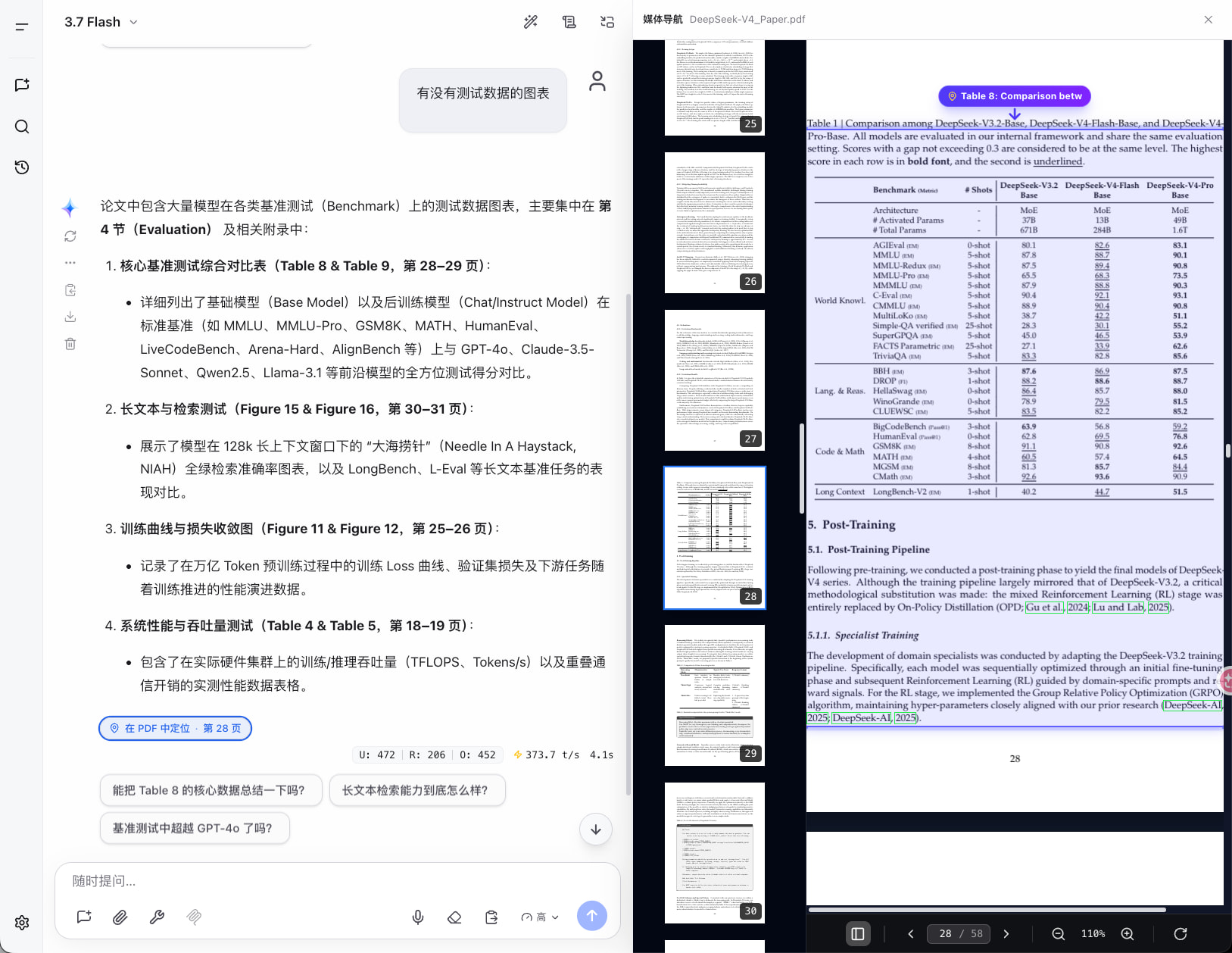
Task: Copy the assistant response
Action: tap(70, 290)
